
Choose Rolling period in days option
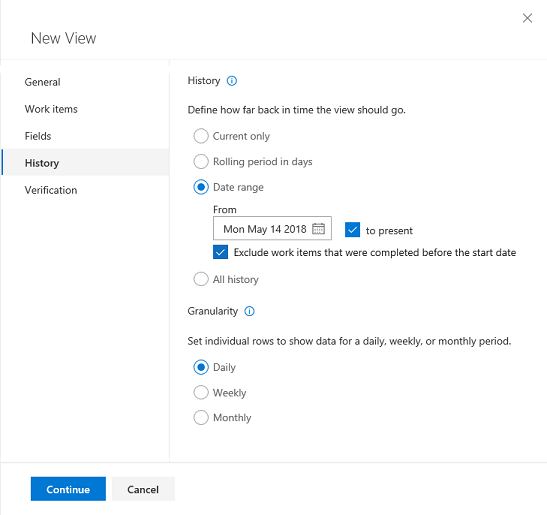tap(201, 162)
